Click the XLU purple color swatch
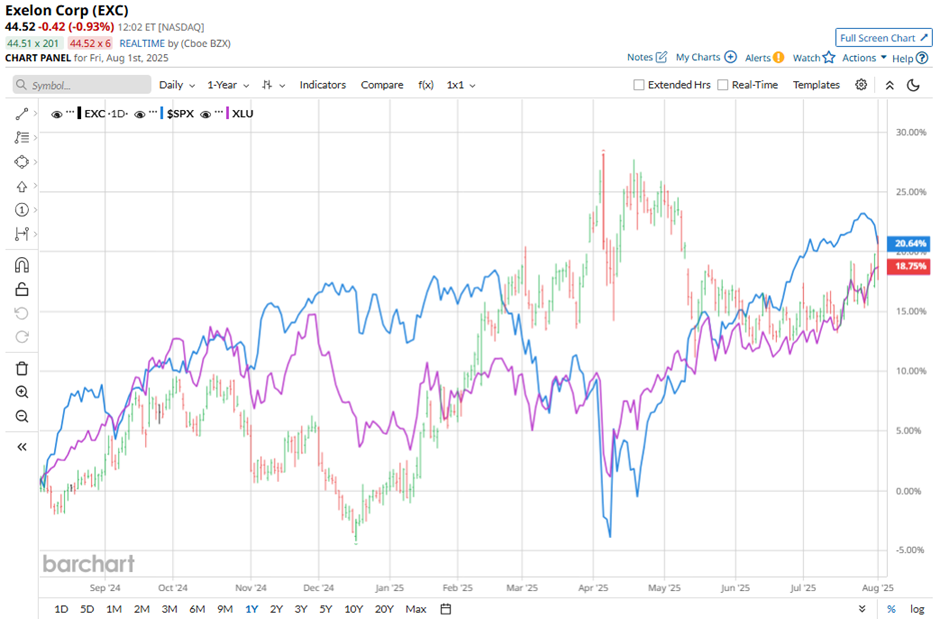This screenshot has height=619, width=940. point(227,114)
